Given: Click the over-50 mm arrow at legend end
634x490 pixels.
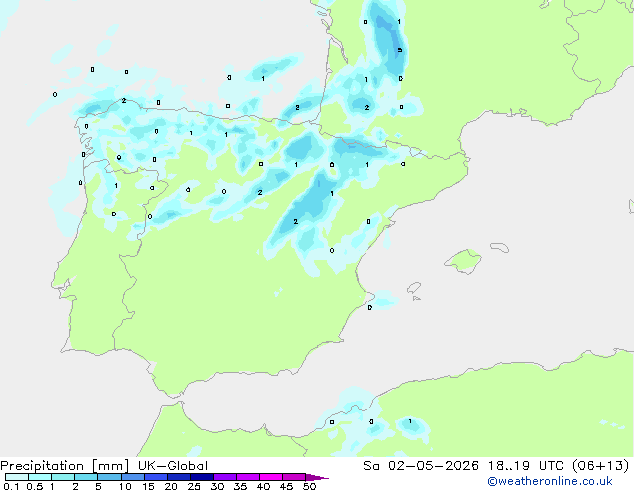Looking at the screenshot, I should pos(317,477).
